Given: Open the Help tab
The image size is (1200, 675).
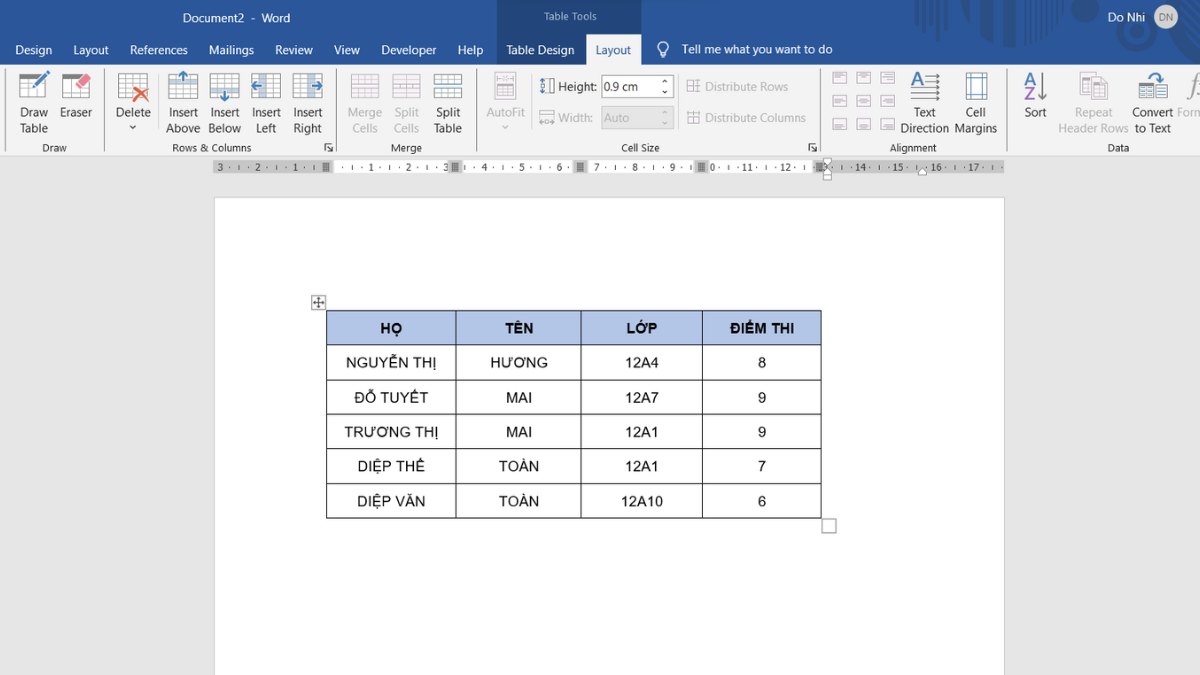Looking at the screenshot, I should [471, 50].
